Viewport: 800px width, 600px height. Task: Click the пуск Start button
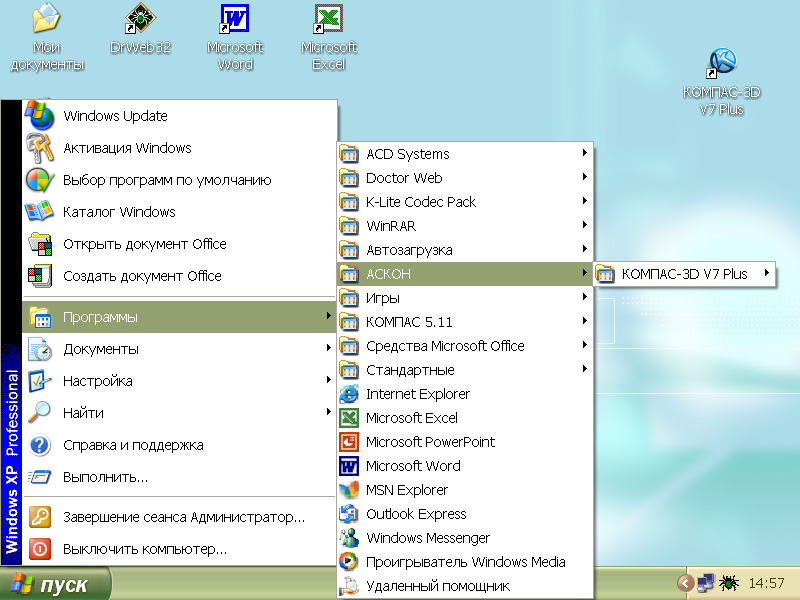click(55, 584)
